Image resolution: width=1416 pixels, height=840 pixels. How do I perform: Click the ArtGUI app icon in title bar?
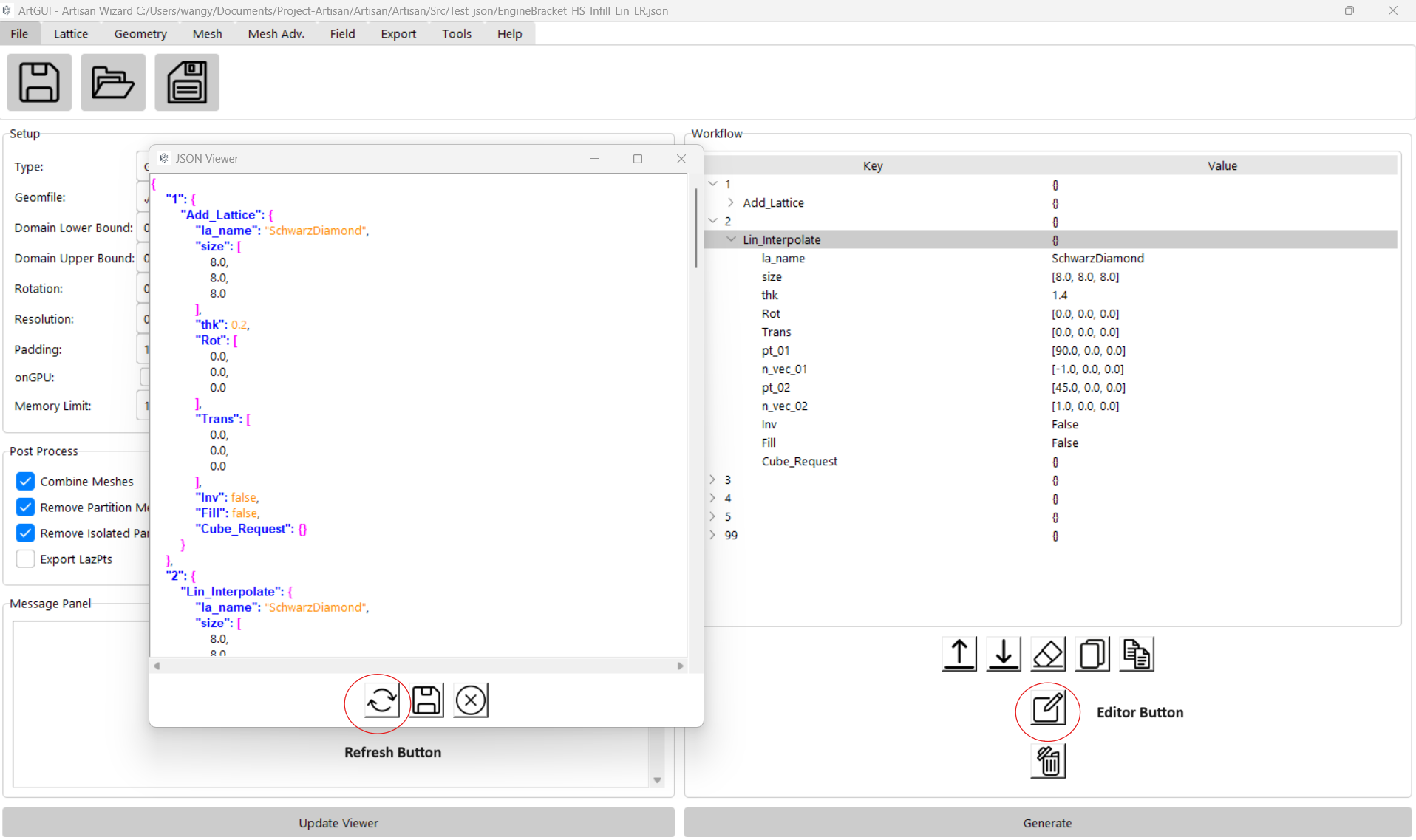click(x=7, y=10)
